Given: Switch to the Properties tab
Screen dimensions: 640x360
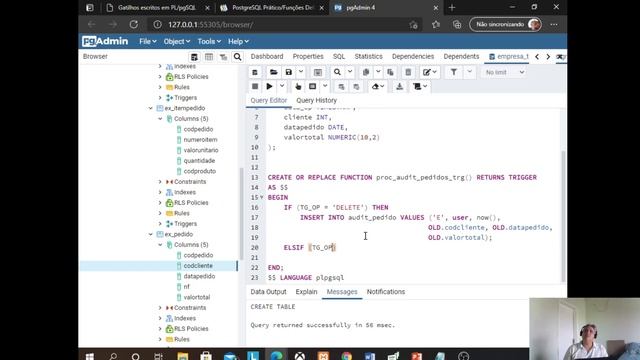Looking at the screenshot, I should pos(308,57).
